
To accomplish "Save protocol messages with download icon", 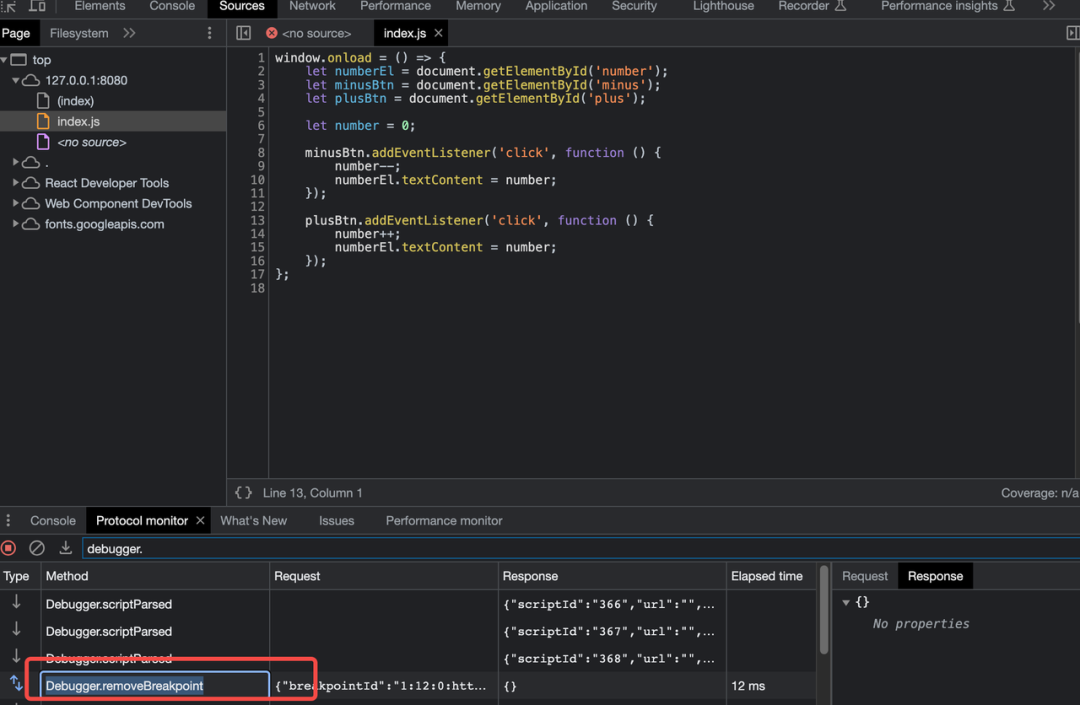I will coord(65,548).
